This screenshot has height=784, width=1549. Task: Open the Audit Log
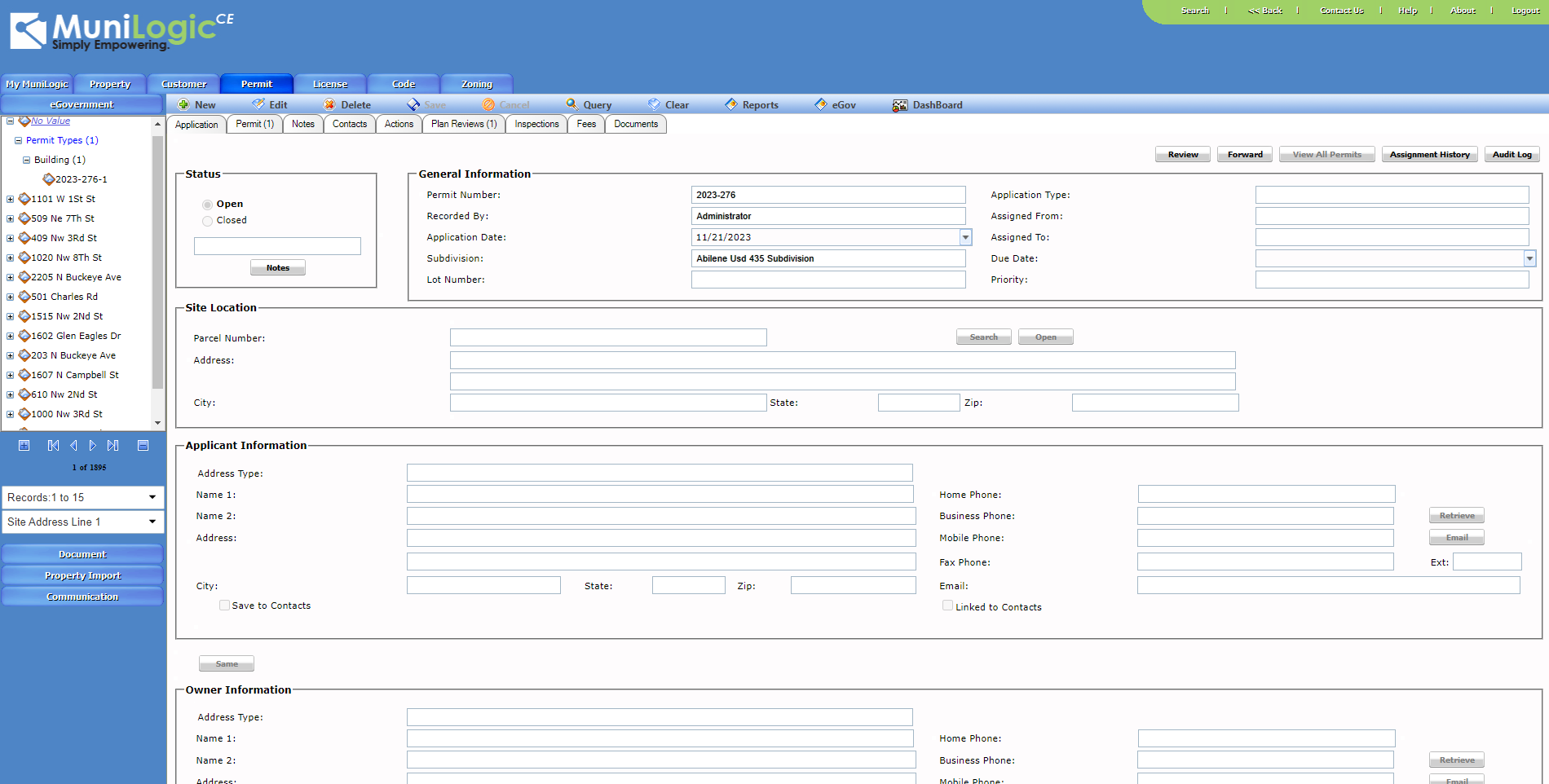(1511, 154)
